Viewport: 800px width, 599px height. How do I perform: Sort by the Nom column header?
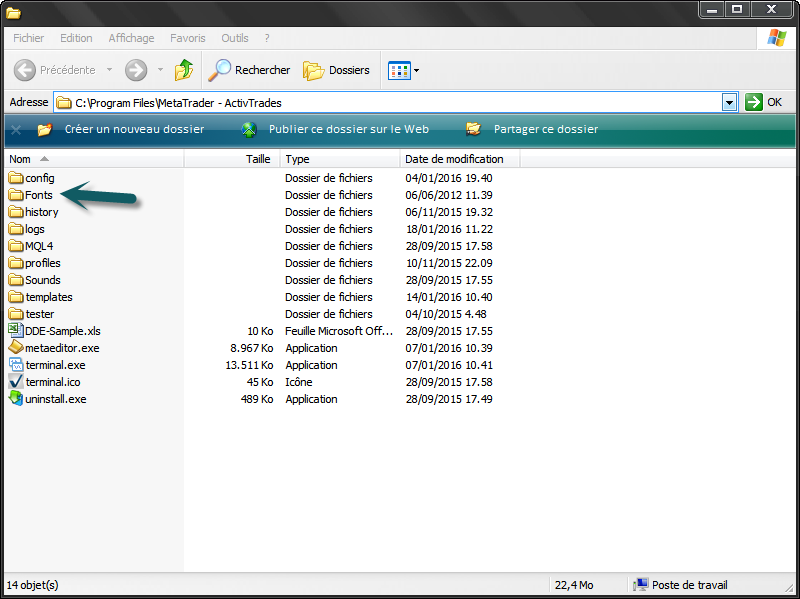point(94,159)
